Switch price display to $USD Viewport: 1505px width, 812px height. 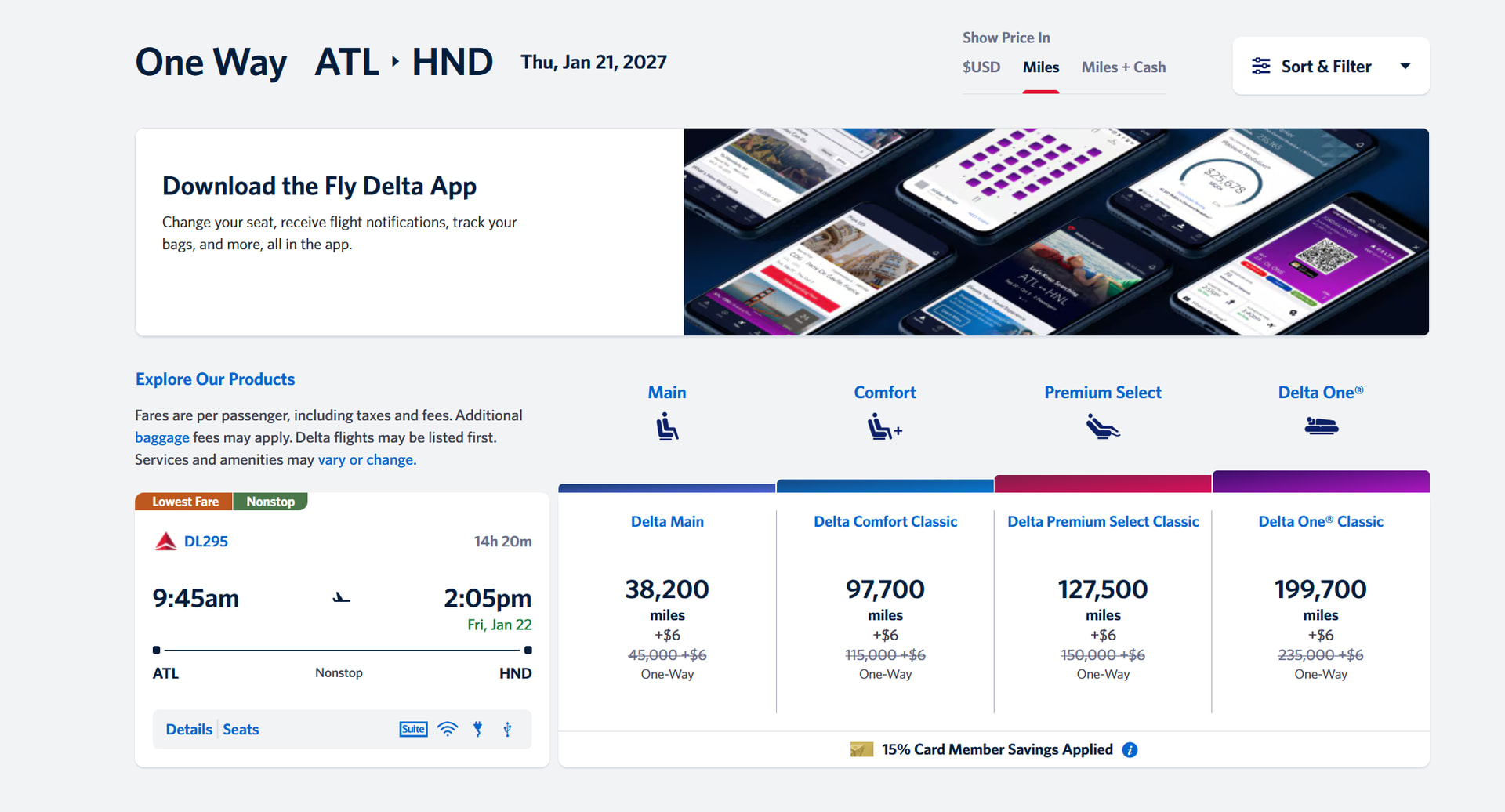point(981,67)
